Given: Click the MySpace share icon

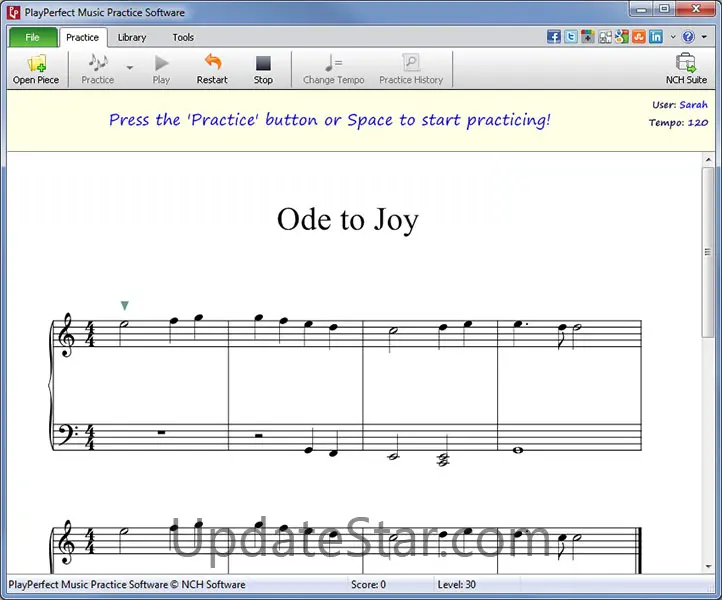Looking at the screenshot, I should coord(605,37).
